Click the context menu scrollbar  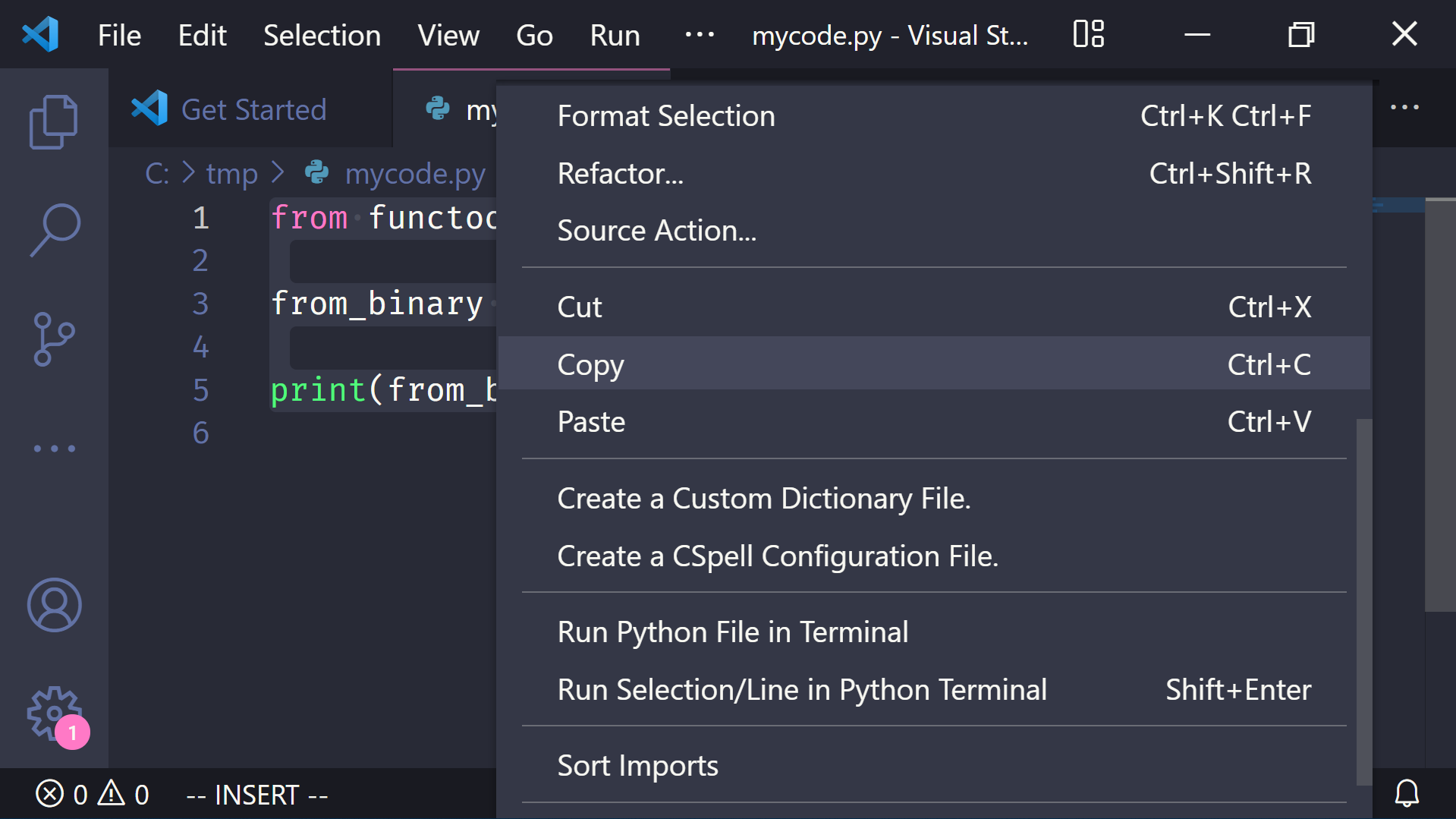tap(1363, 602)
